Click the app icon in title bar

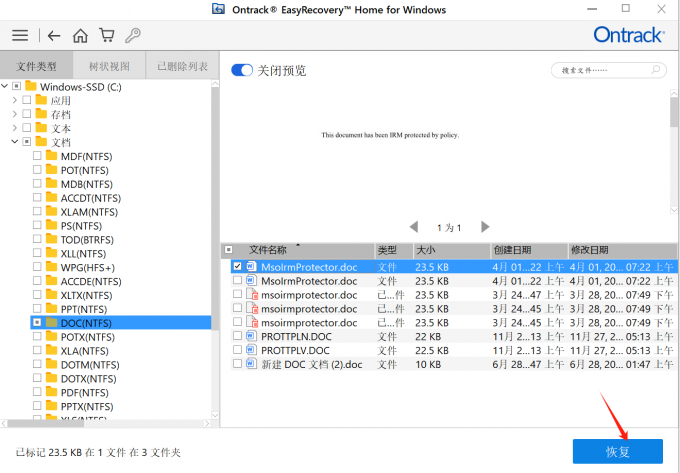218,9
